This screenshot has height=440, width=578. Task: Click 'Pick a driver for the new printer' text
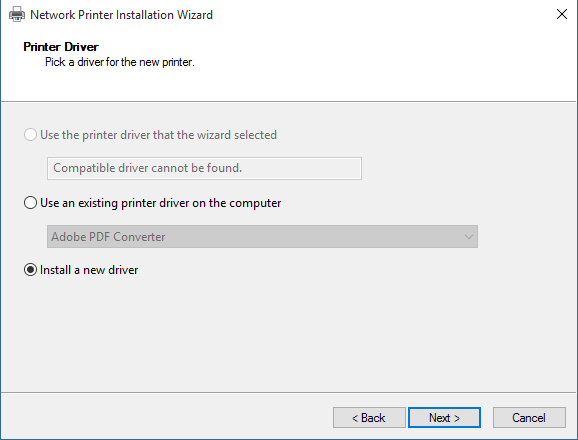coord(120,62)
